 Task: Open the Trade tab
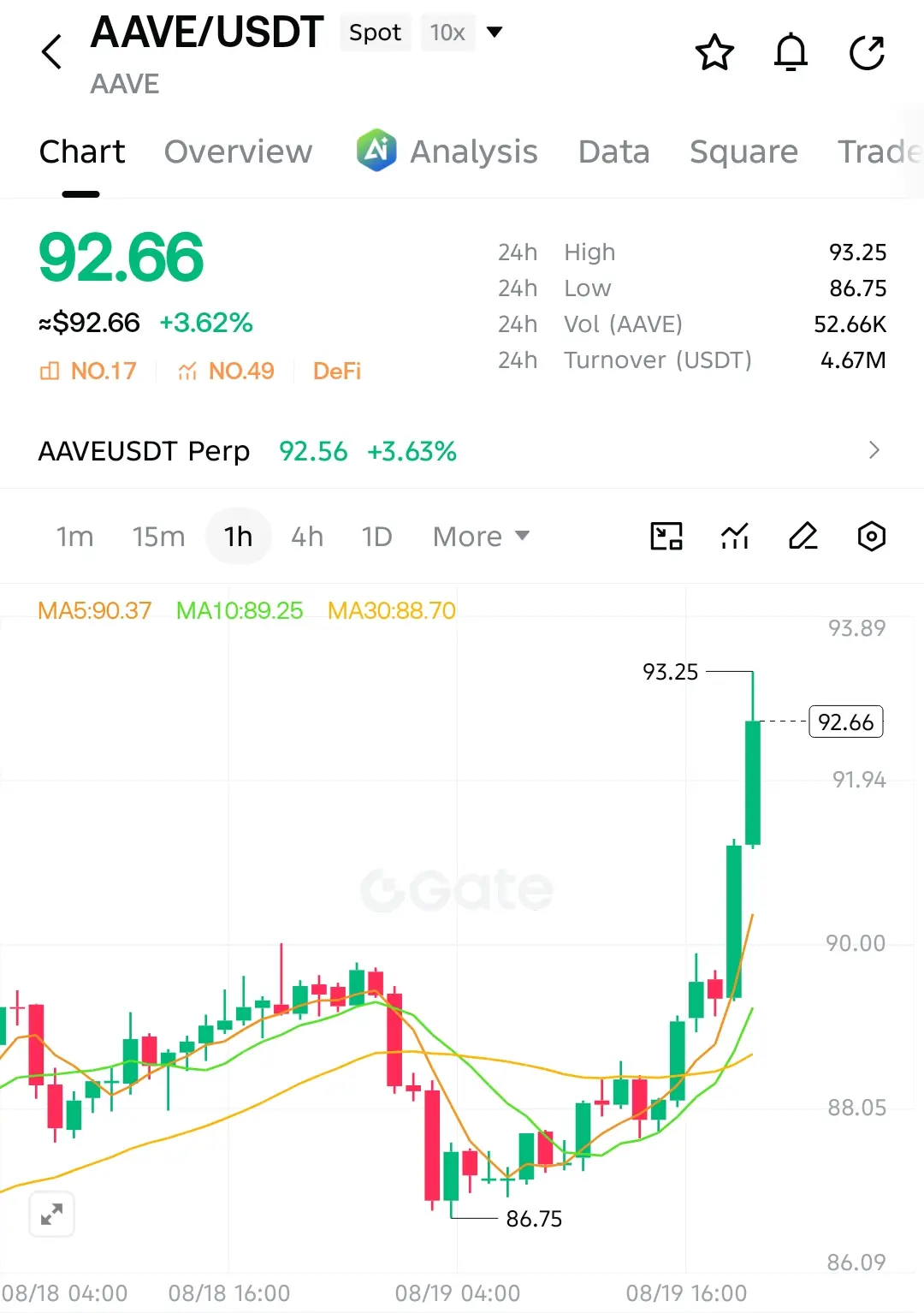pyautogui.click(x=880, y=151)
